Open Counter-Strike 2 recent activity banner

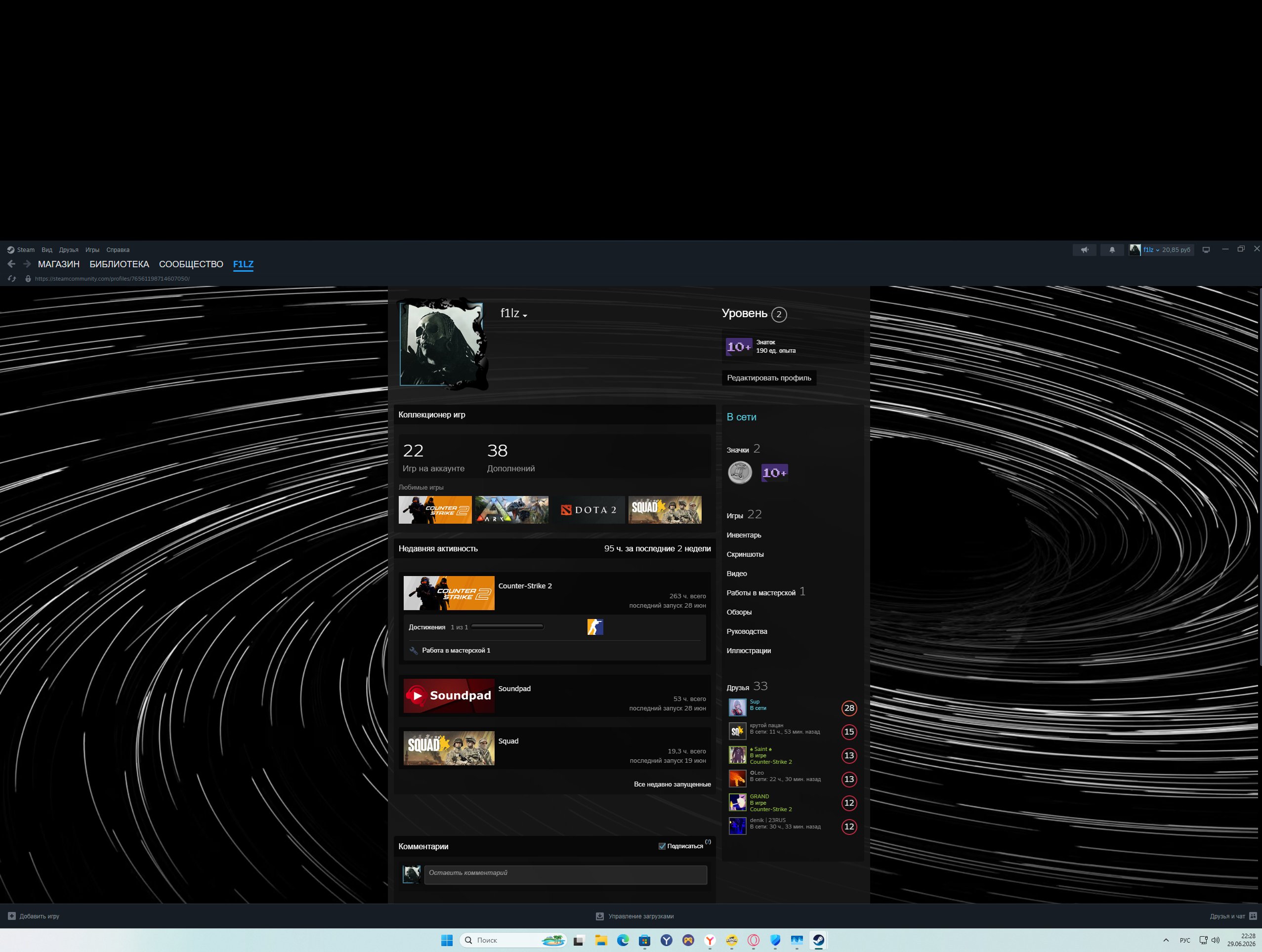point(449,593)
